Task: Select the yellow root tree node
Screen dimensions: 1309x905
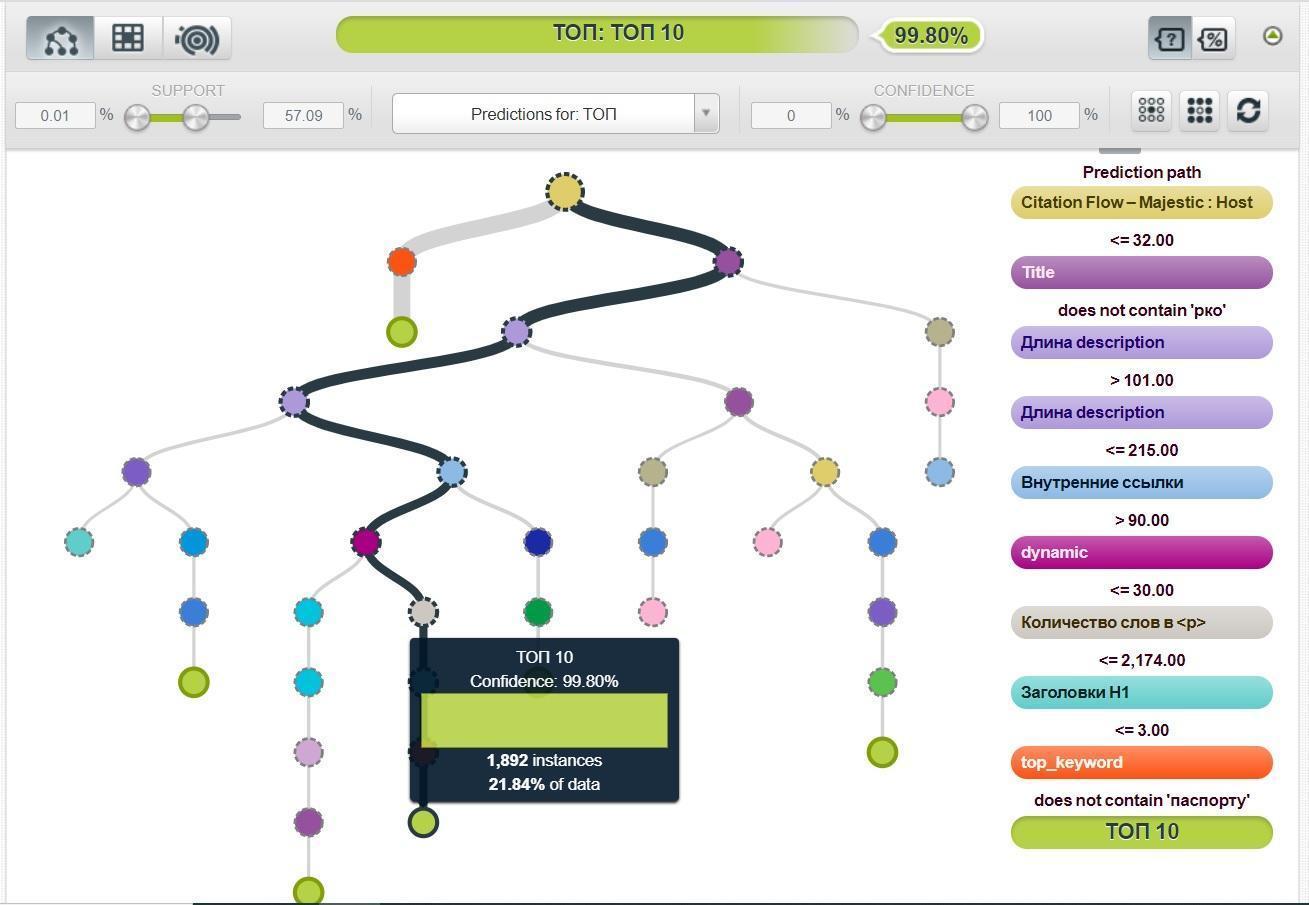Action: click(565, 191)
